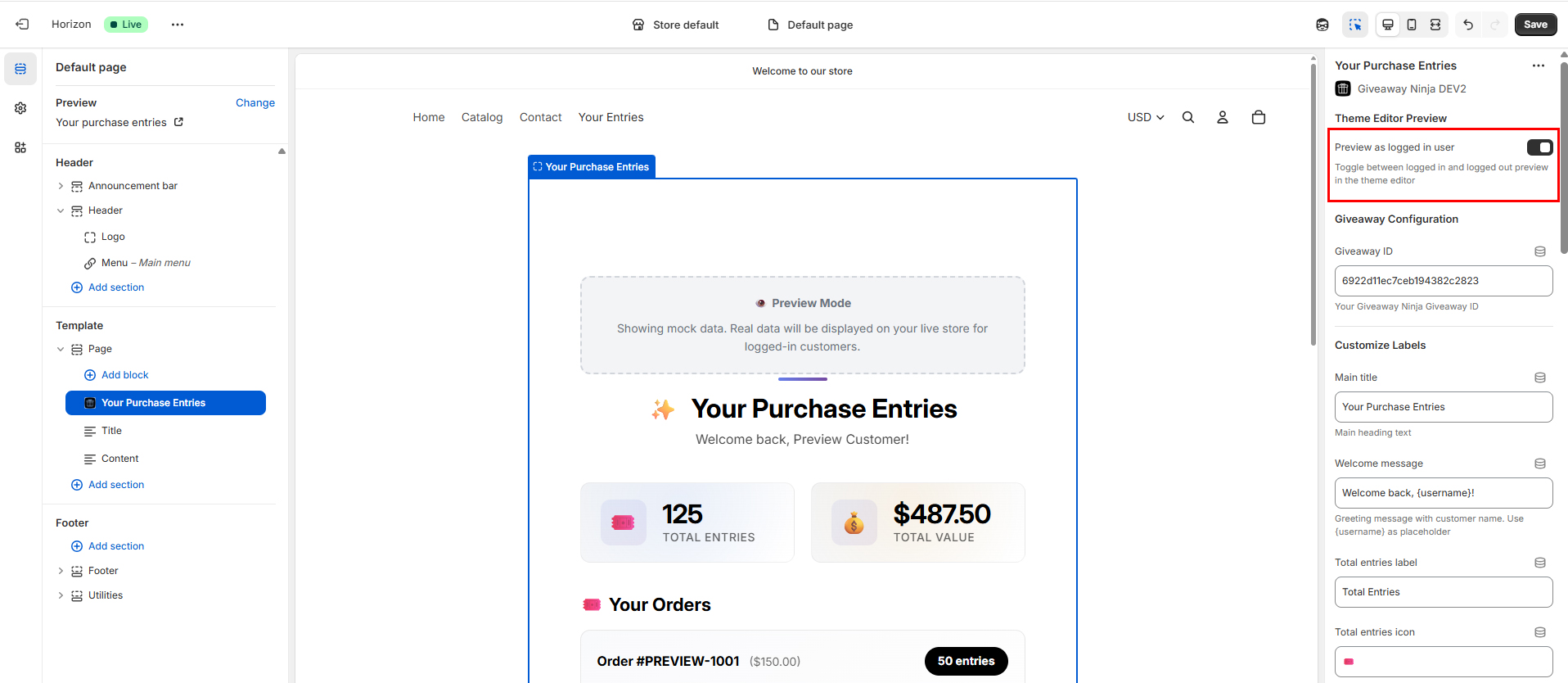Open the storefront cart icon
Image resolution: width=1568 pixels, height=683 pixels.
(1259, 117)
